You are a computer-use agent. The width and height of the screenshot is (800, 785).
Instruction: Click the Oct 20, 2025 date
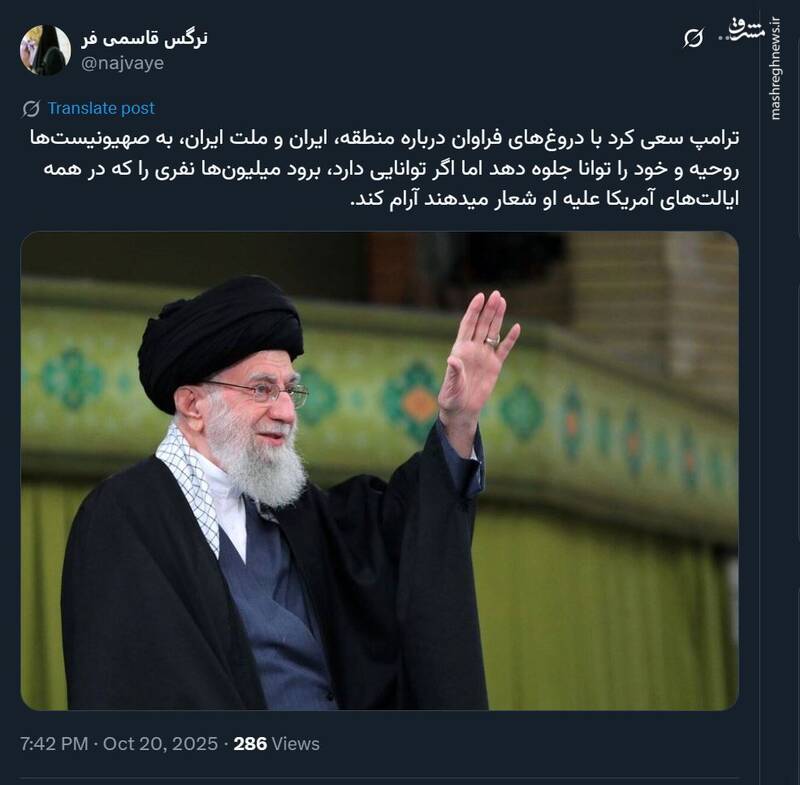pos(160,744)
